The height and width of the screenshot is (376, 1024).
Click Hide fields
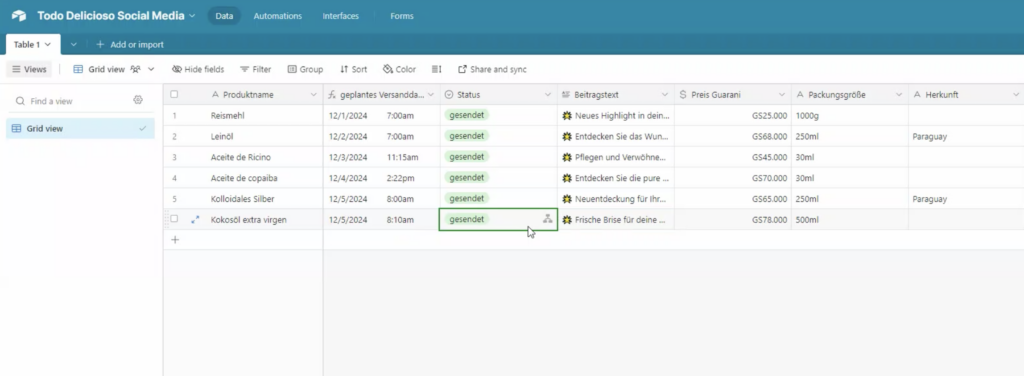pos(198,69)
